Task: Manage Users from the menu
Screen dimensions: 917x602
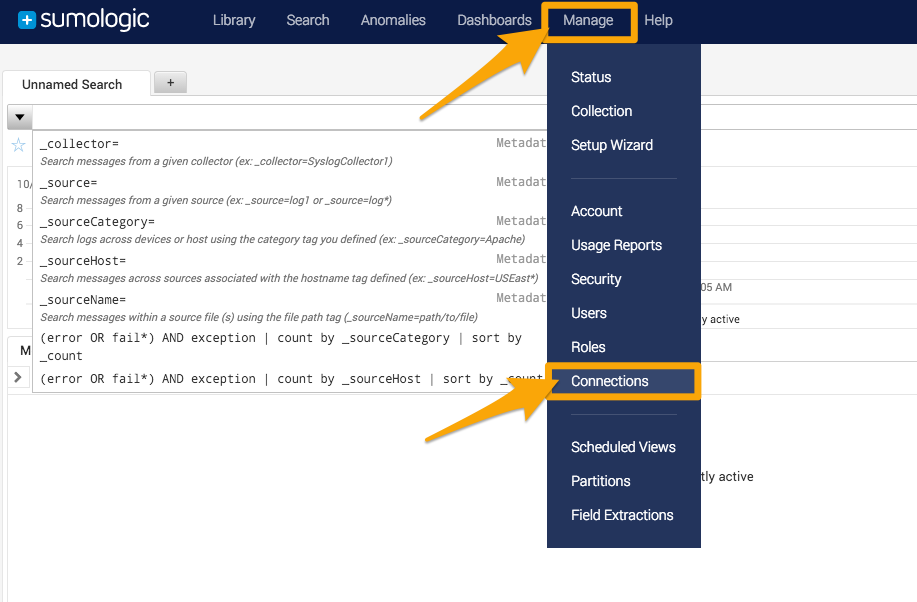Action: point(588,313)
